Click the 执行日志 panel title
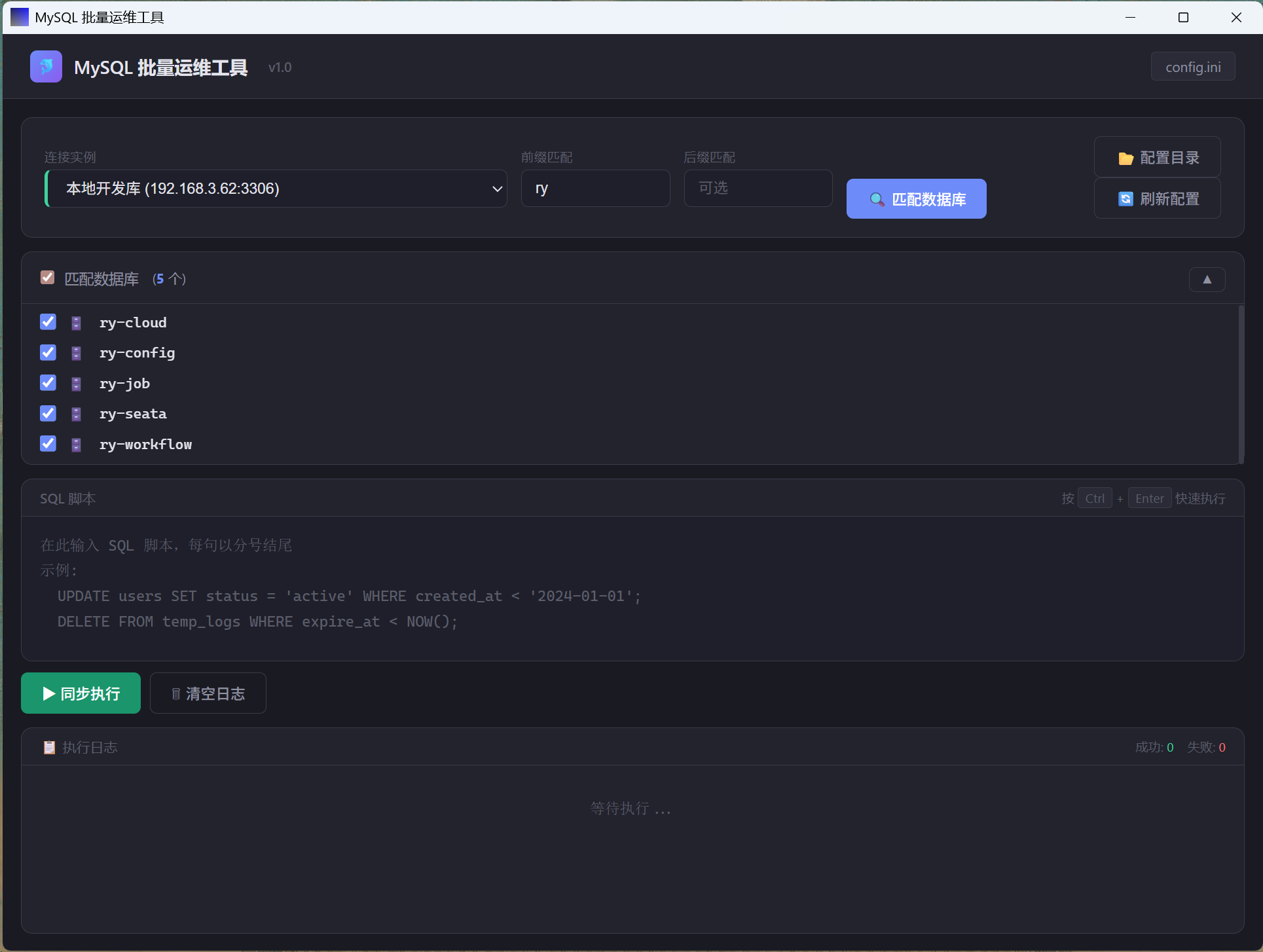This screenshot has width=1263, height=952. (90, 747)
